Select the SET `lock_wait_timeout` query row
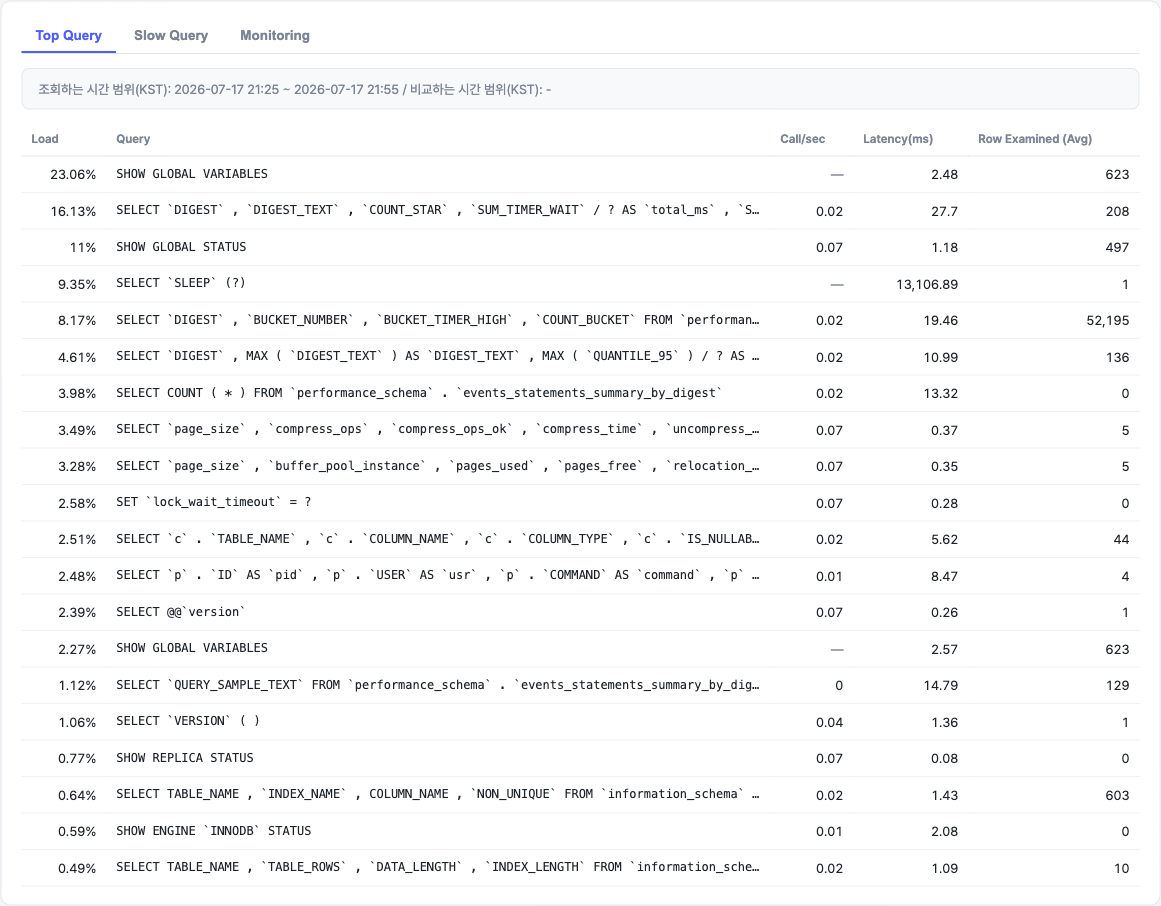This screenshot has width=1161, height=906. (x=580, y=503)
